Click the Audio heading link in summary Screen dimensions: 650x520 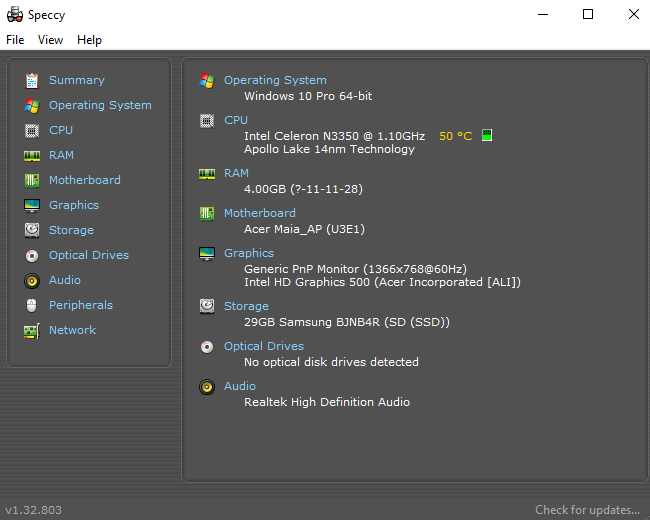(x=240, y=386)
